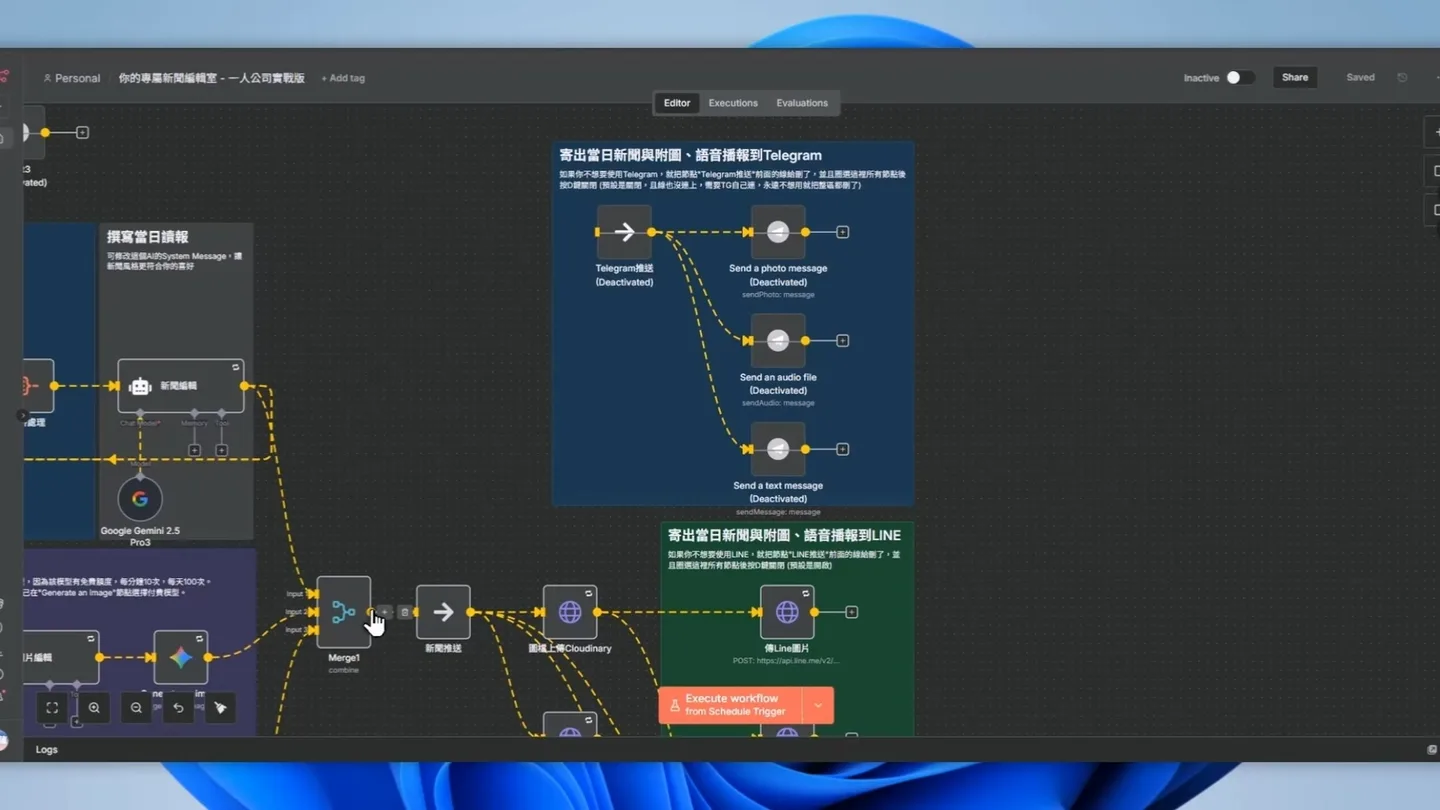The width and height of the screenshot is (1440, 810).
Task: Click the plus button after Merge1 output
Action: pos(385,612)
